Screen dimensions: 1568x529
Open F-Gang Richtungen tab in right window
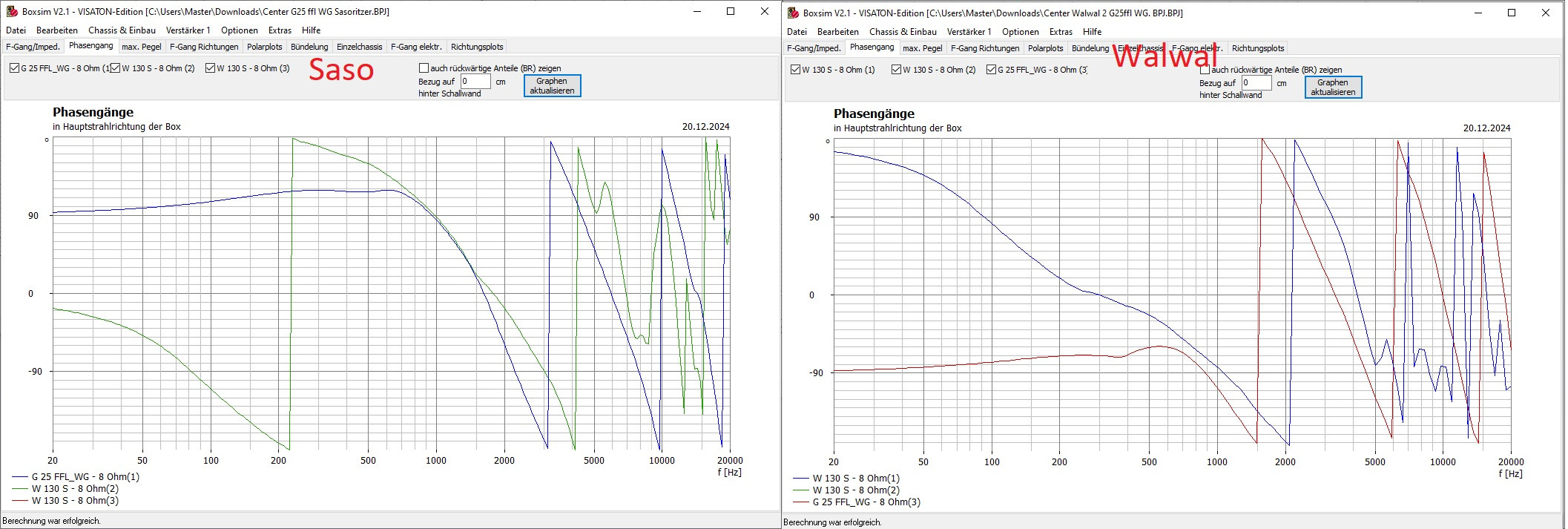985,48
